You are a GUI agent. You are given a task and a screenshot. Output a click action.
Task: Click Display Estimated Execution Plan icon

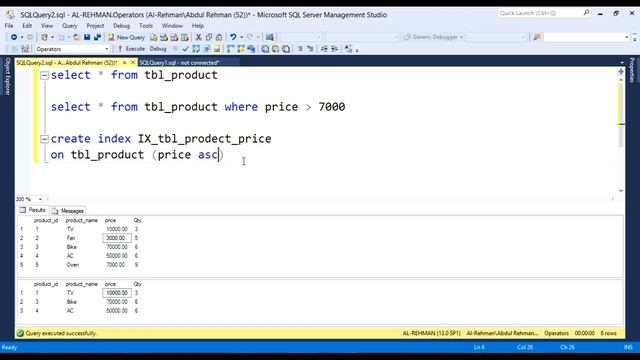[196, 49]
